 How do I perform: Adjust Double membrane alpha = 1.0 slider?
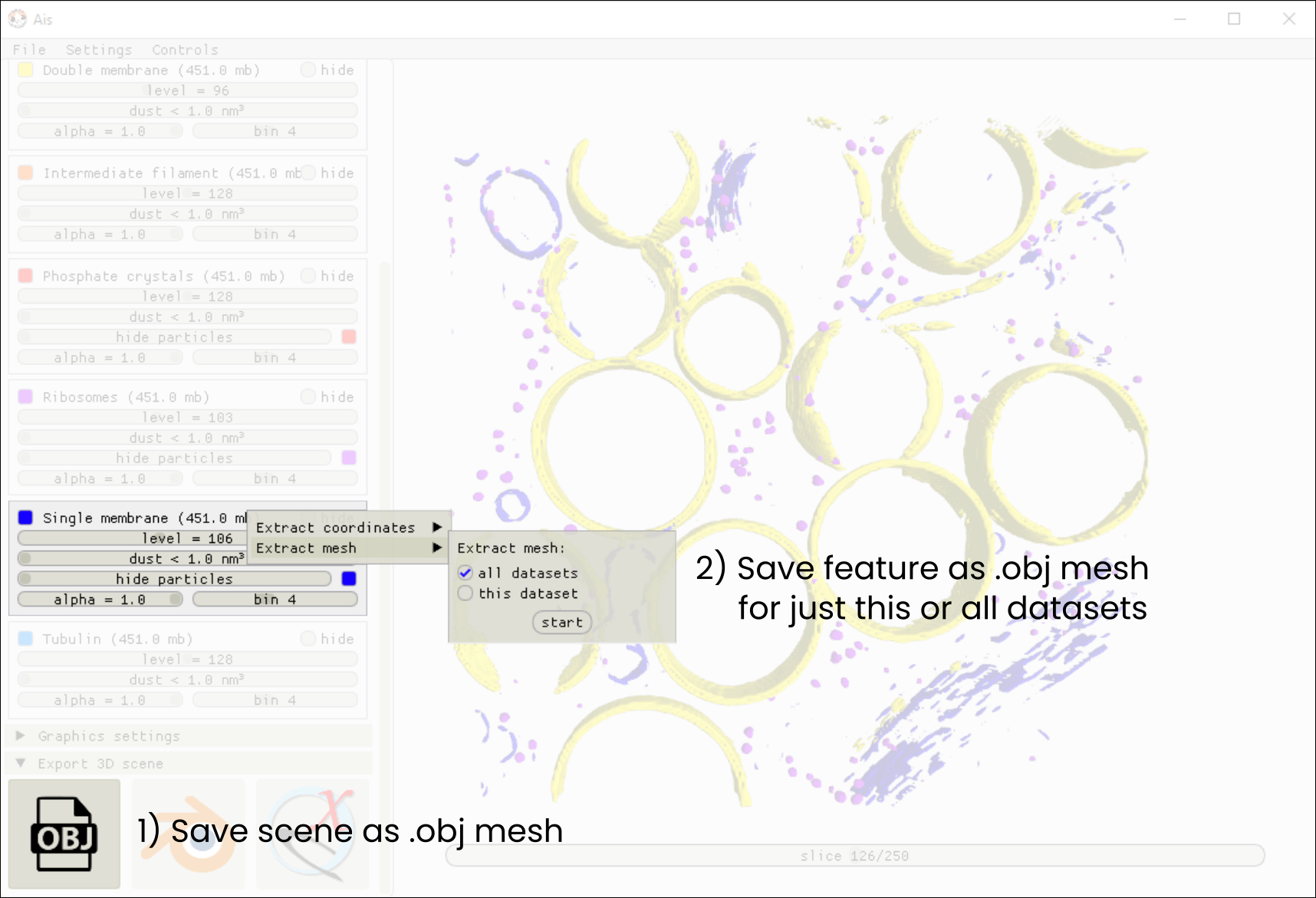coord(100,131)
